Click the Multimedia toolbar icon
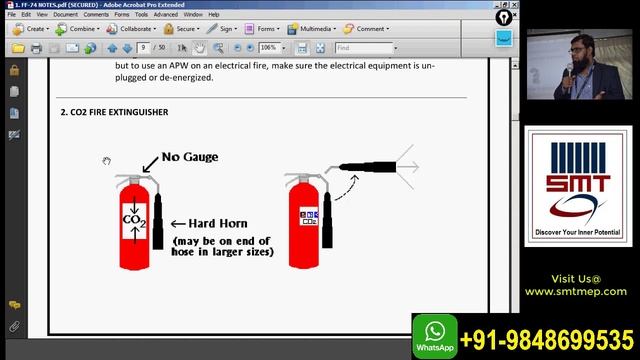This screenshot has height=360, width=640. pyautogui.click(x=292, y=29)
